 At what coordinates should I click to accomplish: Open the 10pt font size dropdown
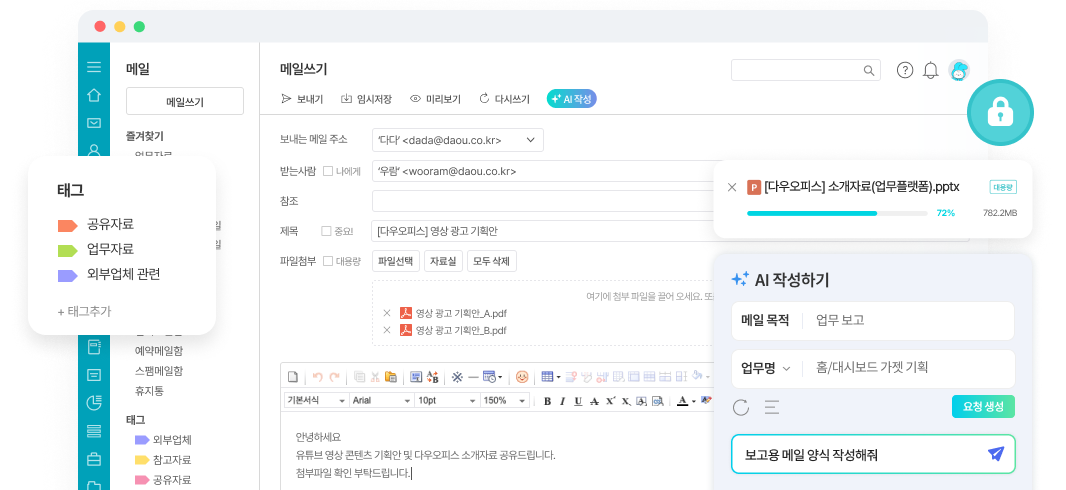pyautogui.click(x=447, y=400)
